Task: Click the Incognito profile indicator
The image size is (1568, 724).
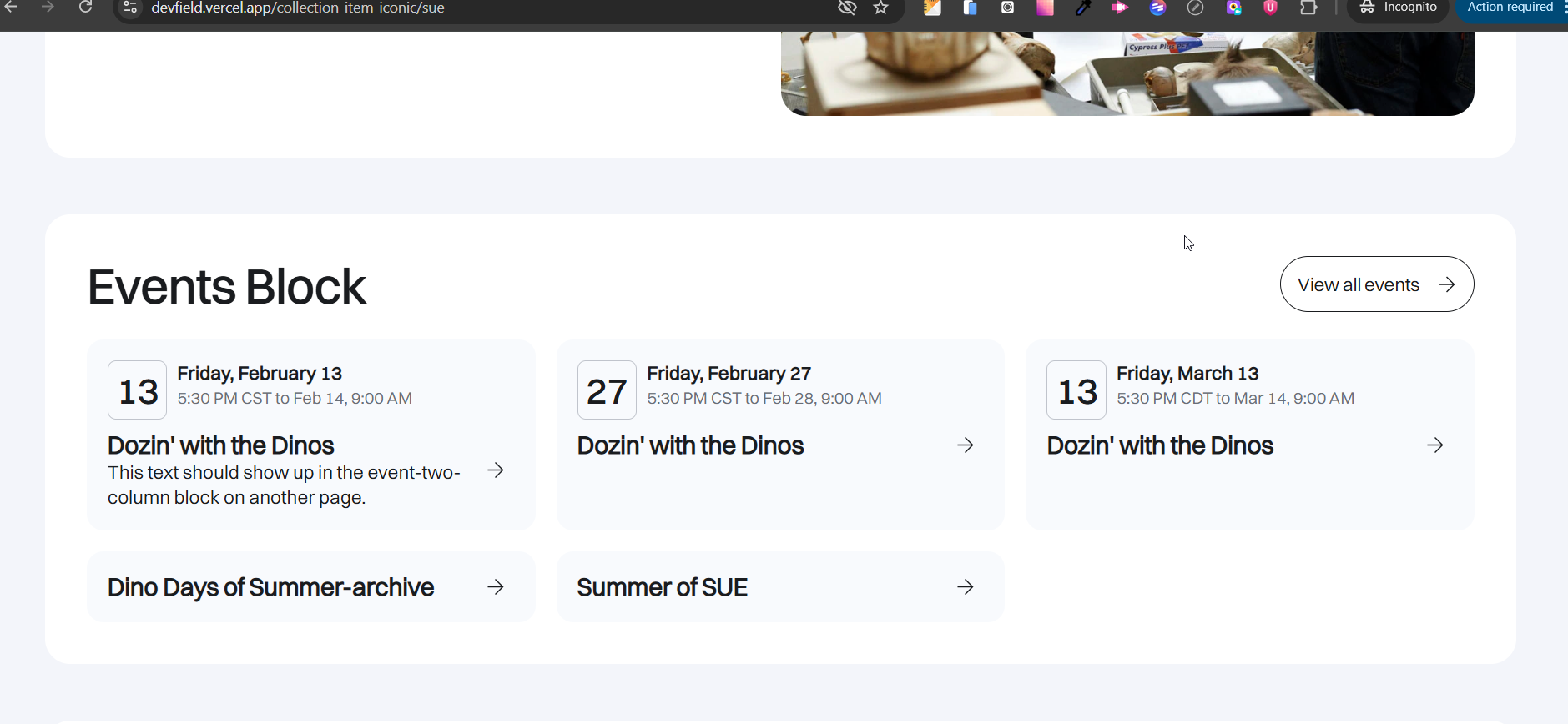Action: (x=1398, y=8)
